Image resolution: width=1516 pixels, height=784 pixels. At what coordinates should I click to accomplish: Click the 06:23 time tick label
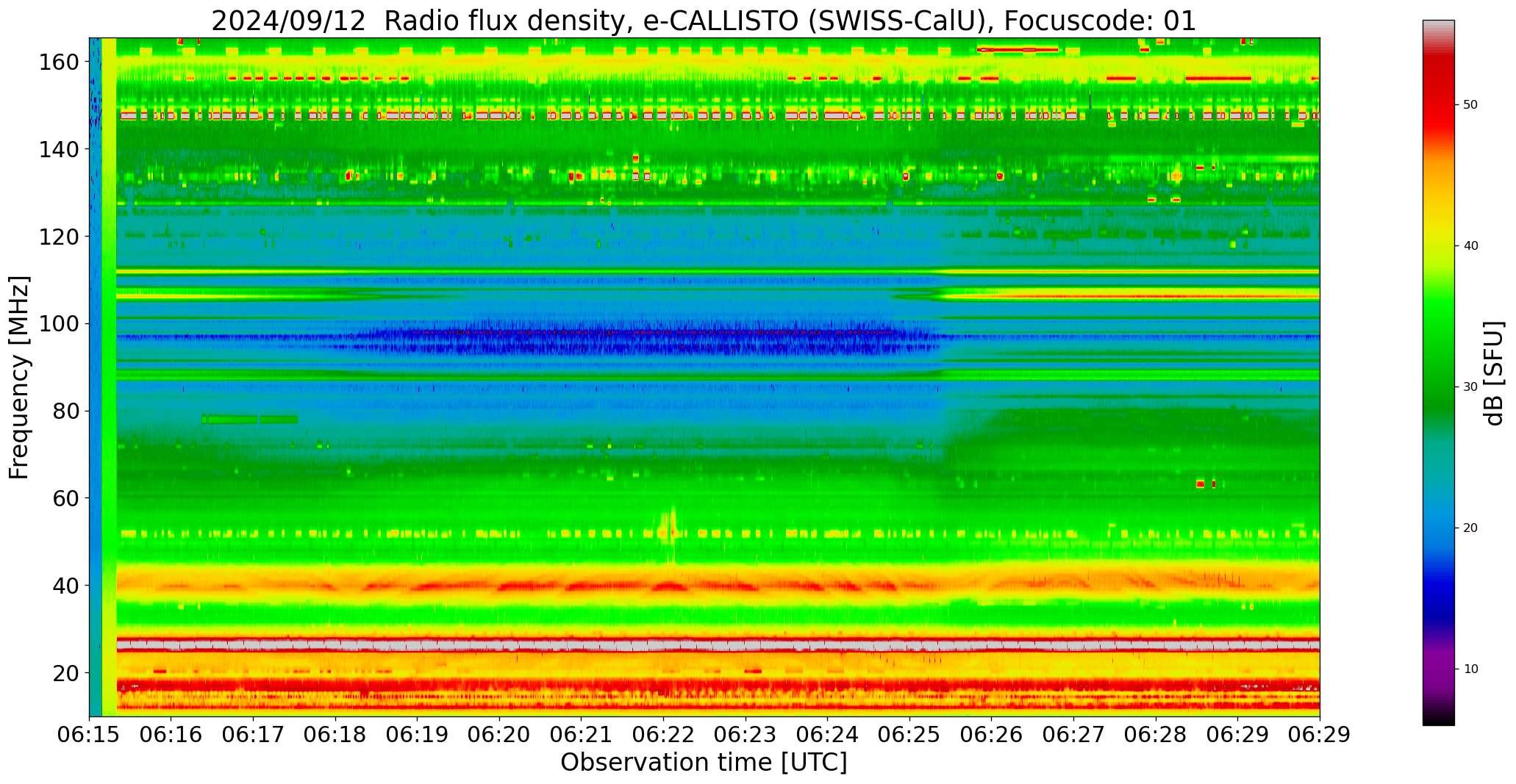click(x=746, y=735)
